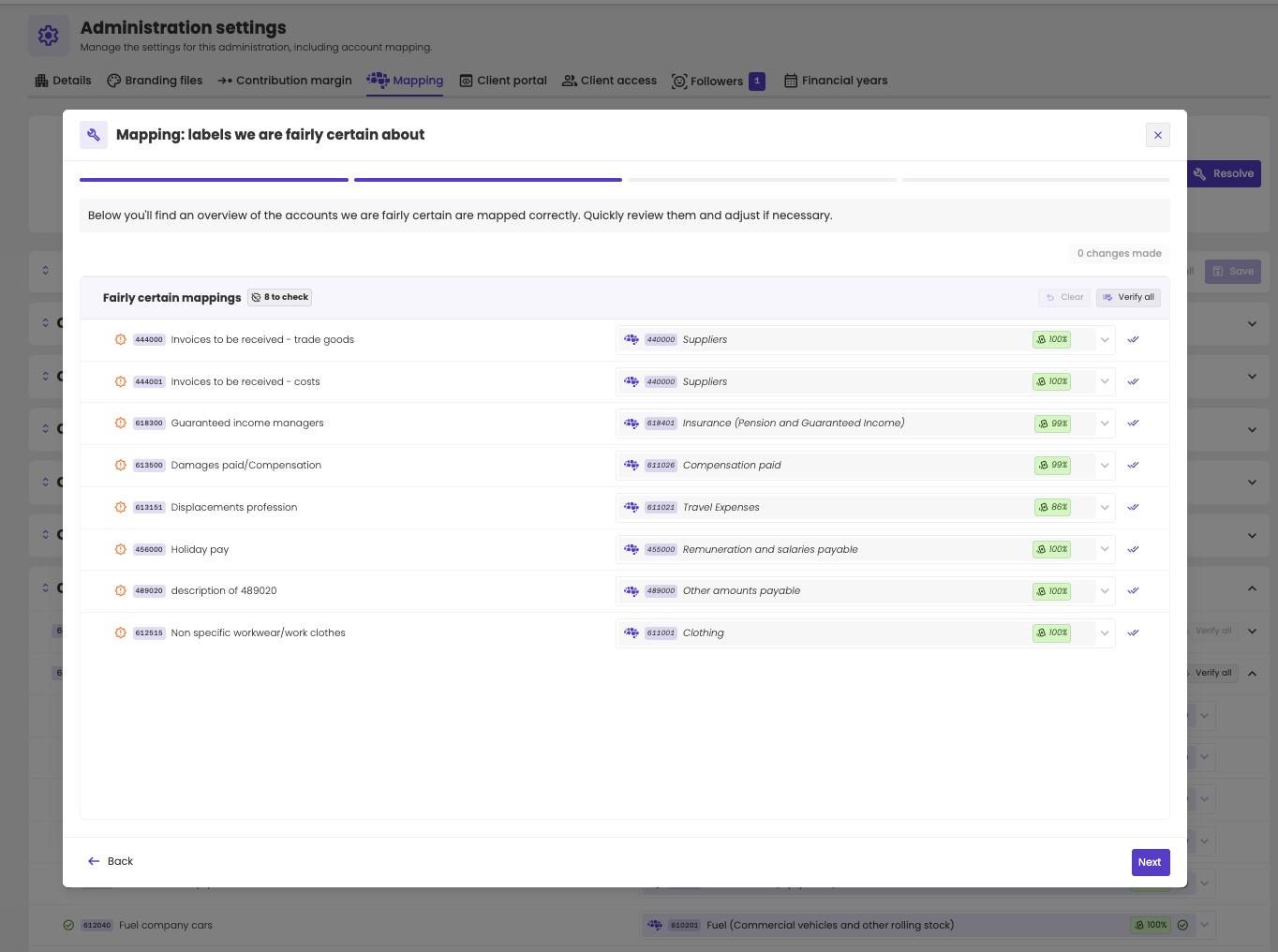This screenshot has width=1278, height=952.
Task: Switch to the Mapping tab
Action: click(405, 81)
